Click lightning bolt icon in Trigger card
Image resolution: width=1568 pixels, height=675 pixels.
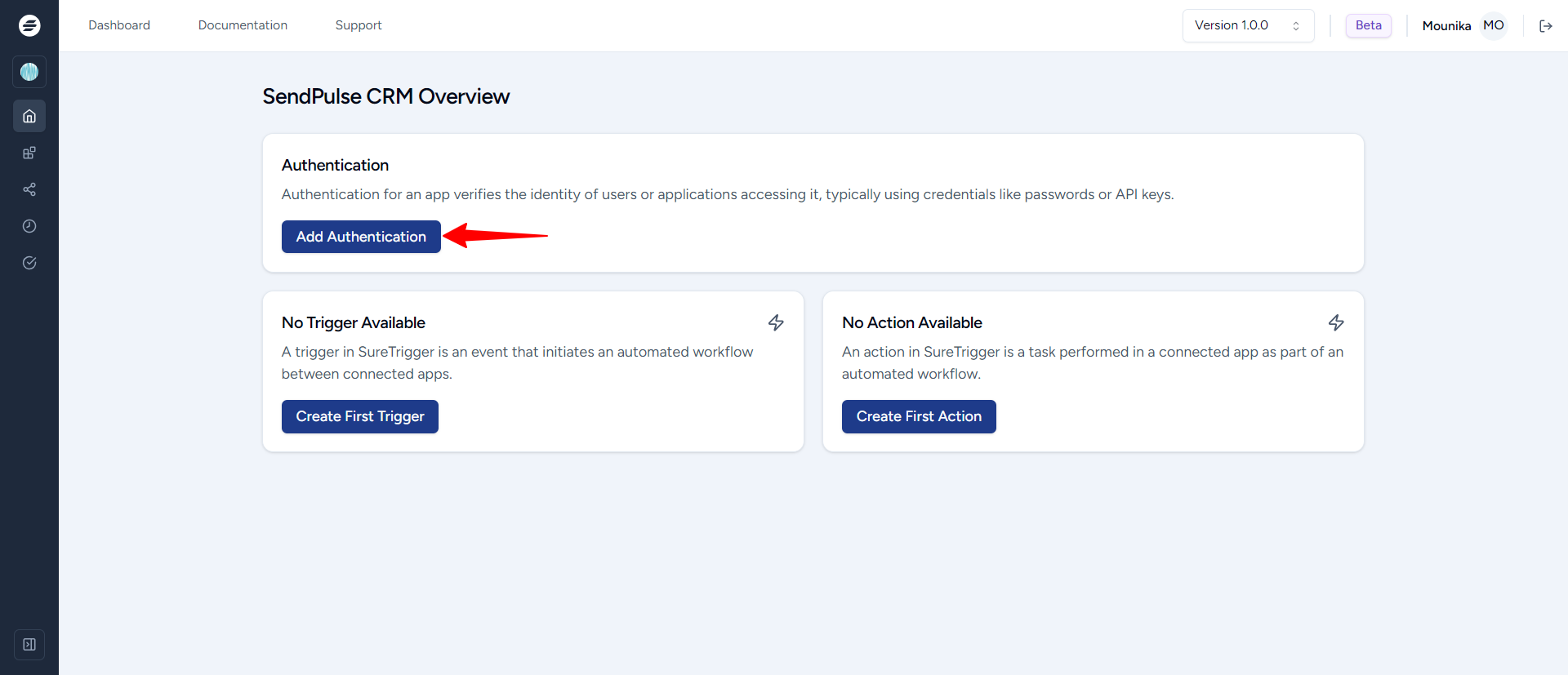click(x=776, y=322)
